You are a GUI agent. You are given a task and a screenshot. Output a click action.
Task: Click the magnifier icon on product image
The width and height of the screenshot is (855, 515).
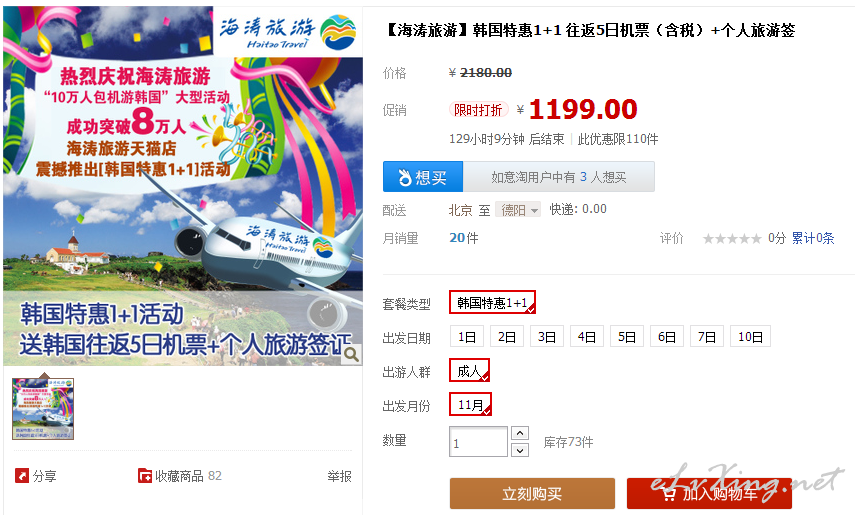[352, 355]
